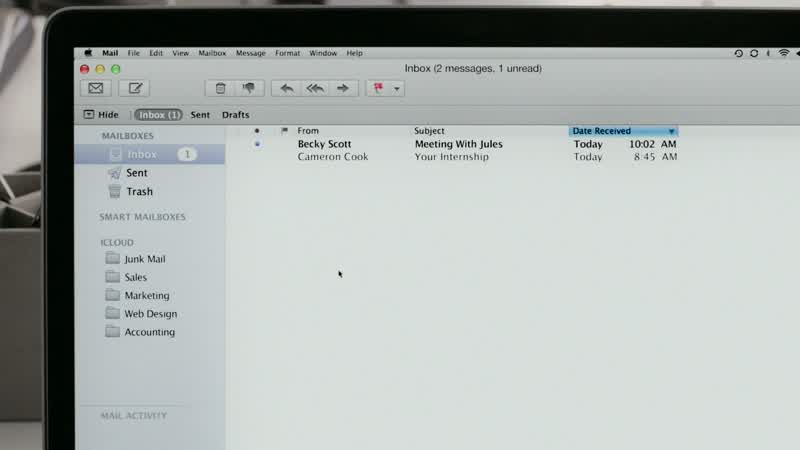Open the File menu
This screenshot has height=450, width=800.
pyautogui.click(x=134, y=53)
